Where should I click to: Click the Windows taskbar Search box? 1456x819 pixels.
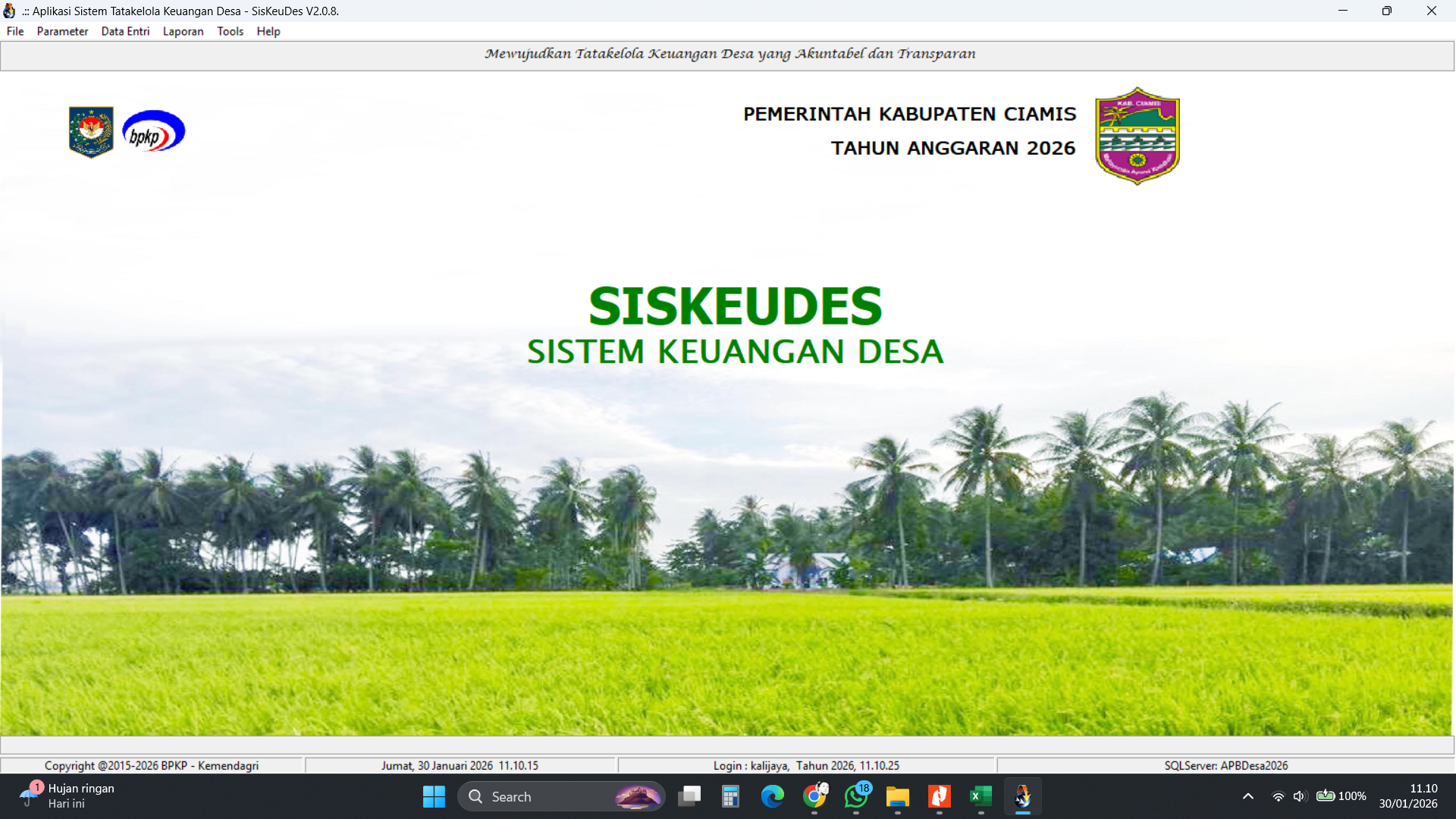[x=561, y=796]
